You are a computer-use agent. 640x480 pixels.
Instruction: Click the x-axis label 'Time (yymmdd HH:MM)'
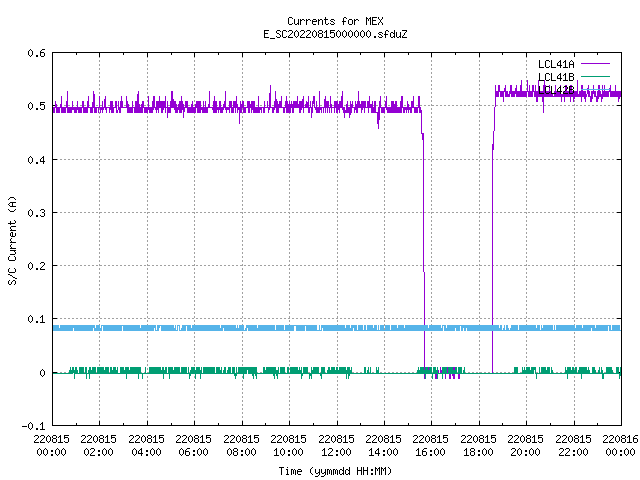pyautogui.click(x=335, y=471)
